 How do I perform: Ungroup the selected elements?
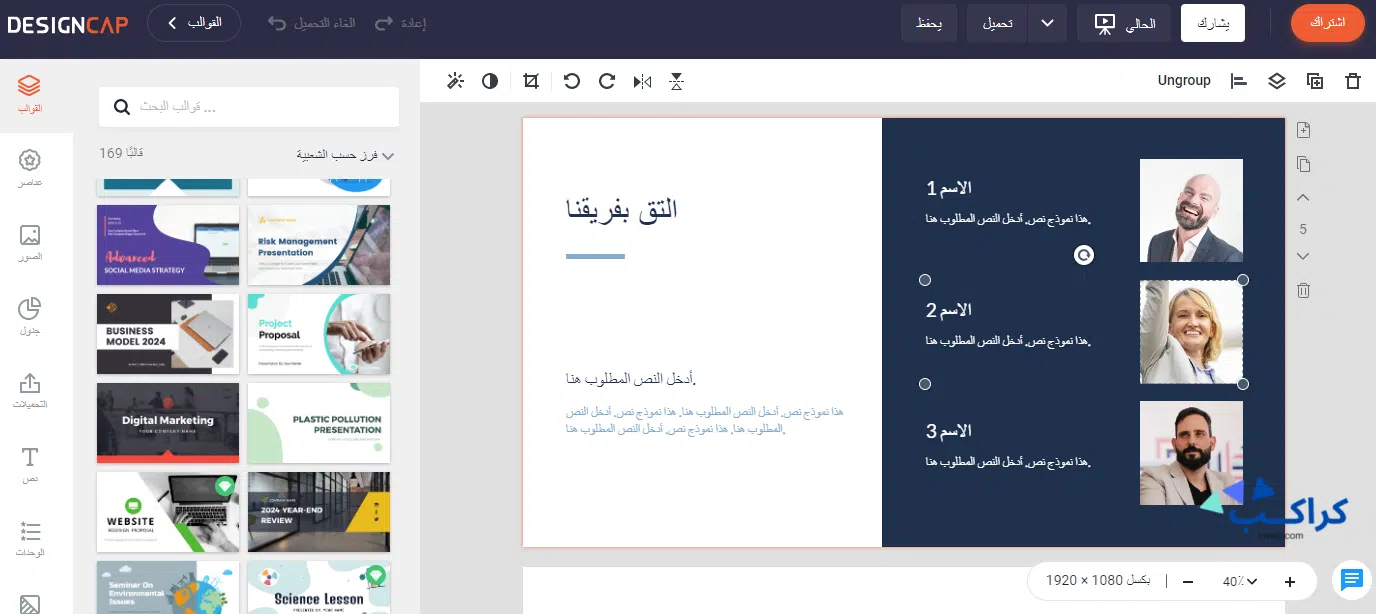[1184, 81]
